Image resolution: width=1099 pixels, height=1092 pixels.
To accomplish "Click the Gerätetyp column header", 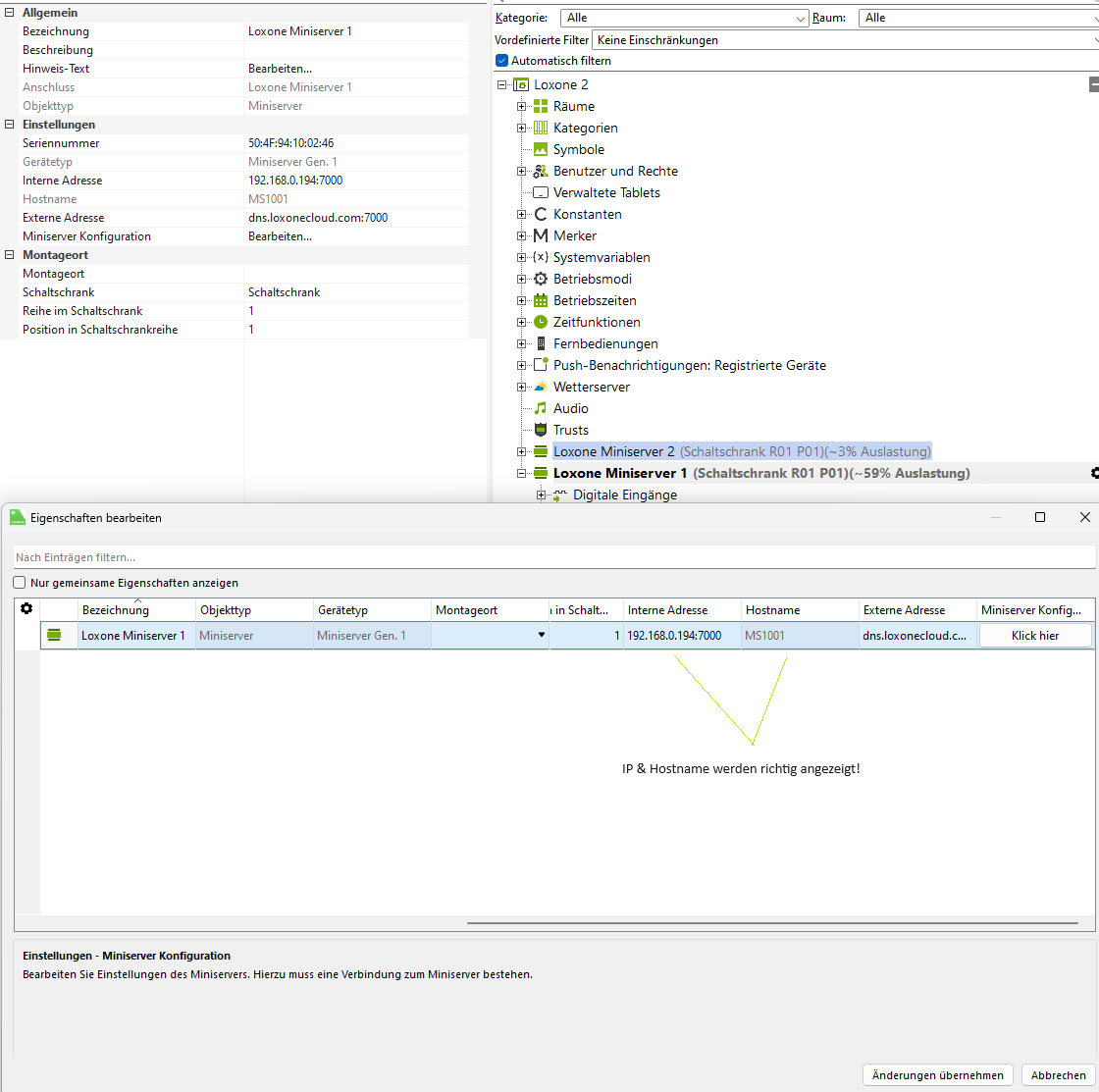I will [x=372, y=610].
